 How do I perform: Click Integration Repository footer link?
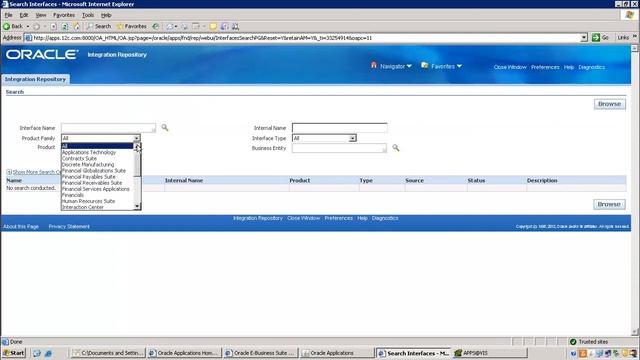258,218
